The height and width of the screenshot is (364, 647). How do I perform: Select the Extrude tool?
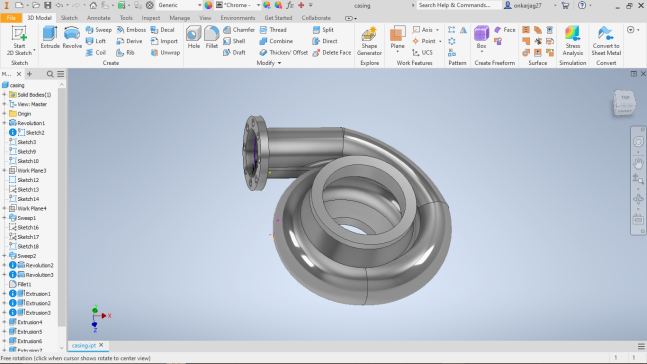[x=50, y=38]
